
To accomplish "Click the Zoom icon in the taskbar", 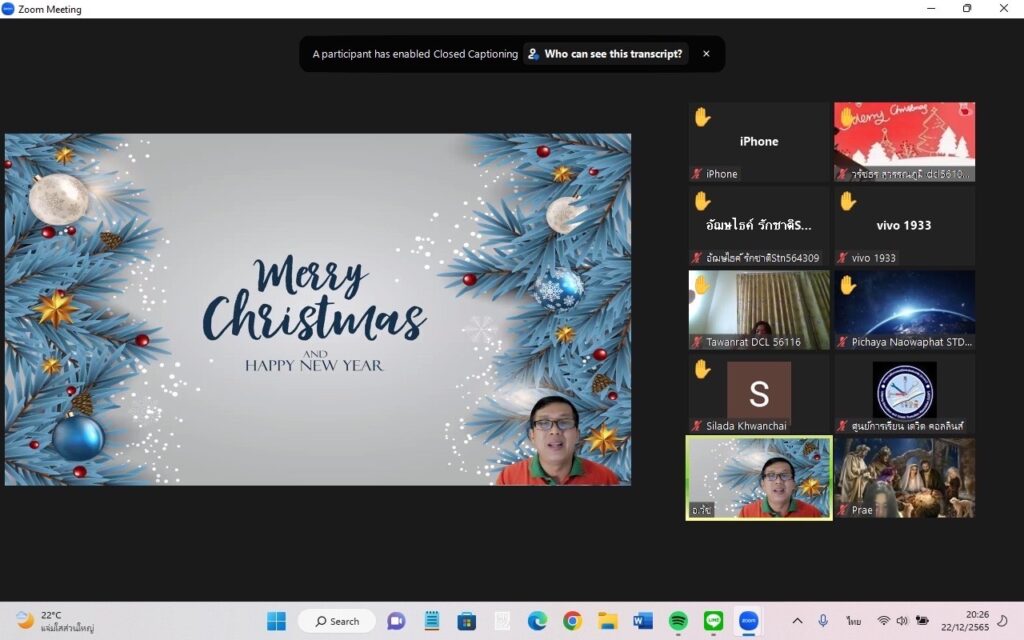I will pos(748,621).
